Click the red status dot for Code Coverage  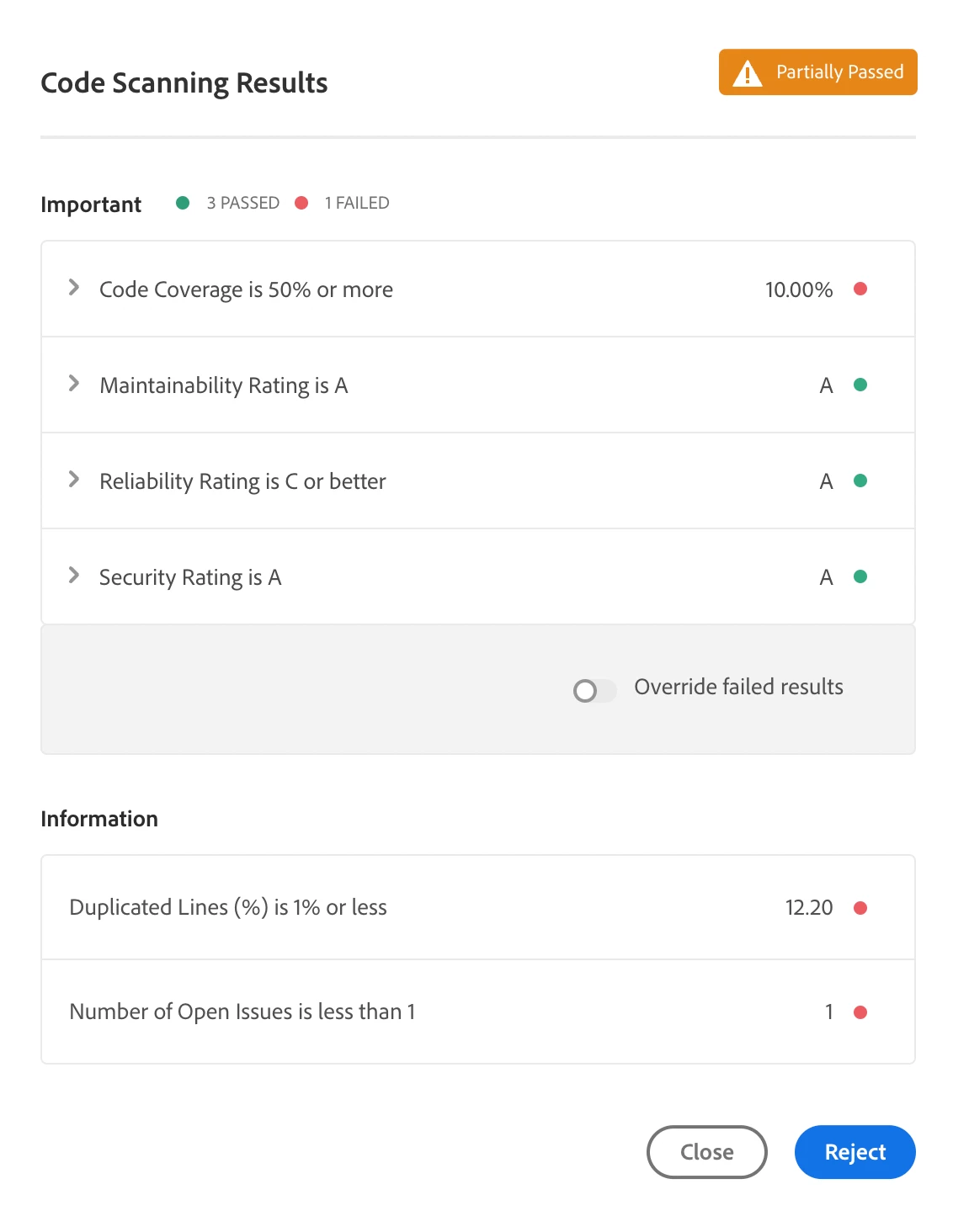pos(860,289)
